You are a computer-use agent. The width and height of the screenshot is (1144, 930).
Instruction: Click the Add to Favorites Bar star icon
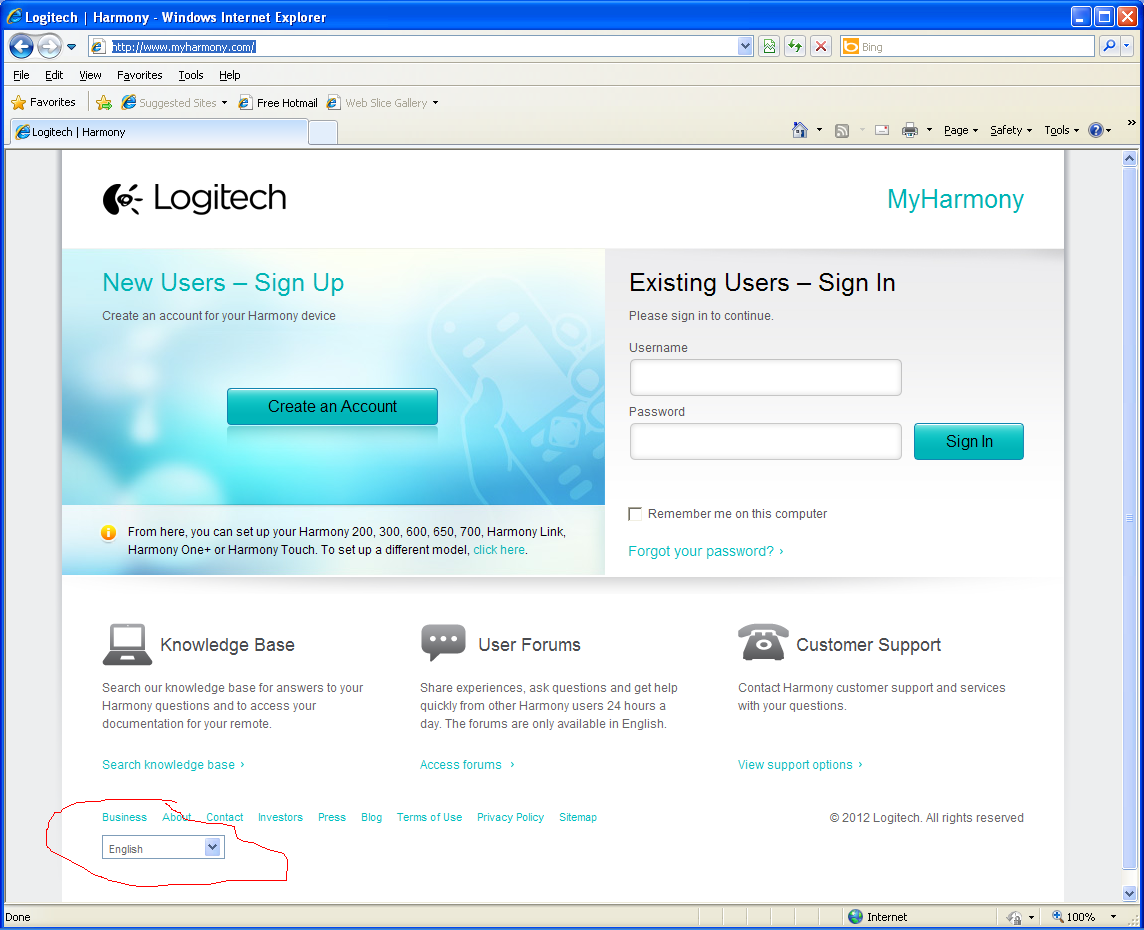coord(103,102)
